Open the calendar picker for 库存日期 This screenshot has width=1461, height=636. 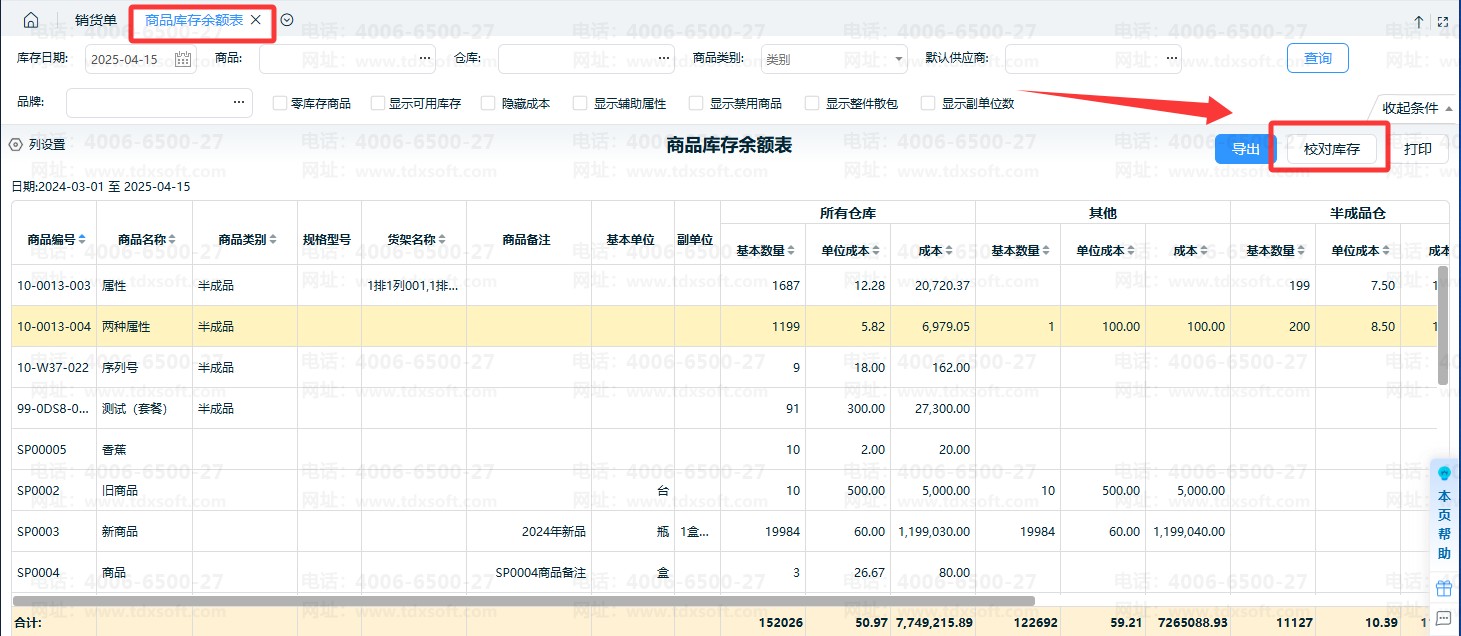coord(183,59)
